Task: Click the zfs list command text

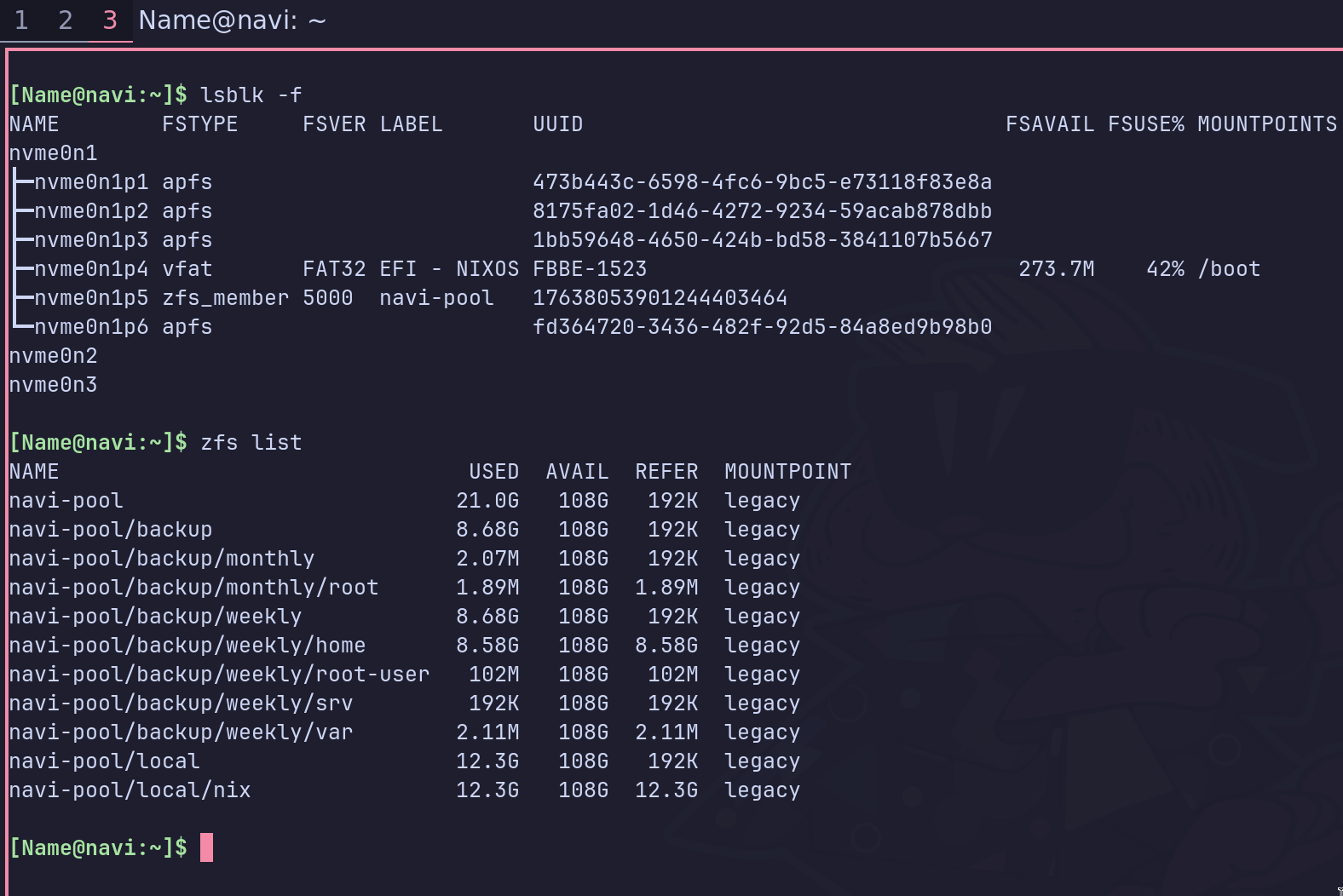Action: [x=251, y=443]
